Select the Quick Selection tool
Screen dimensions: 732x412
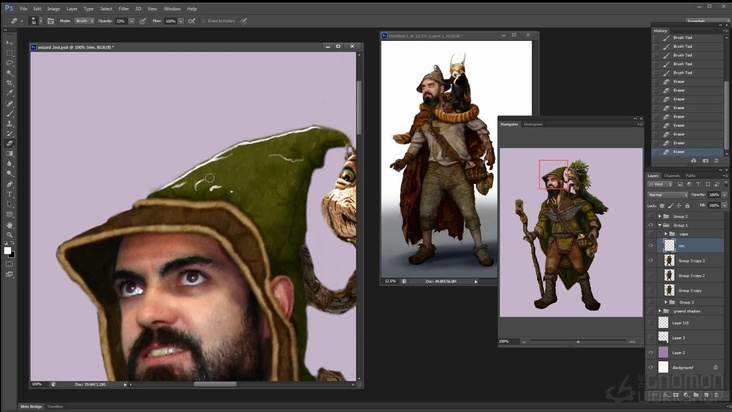click(x=9, y=73)
